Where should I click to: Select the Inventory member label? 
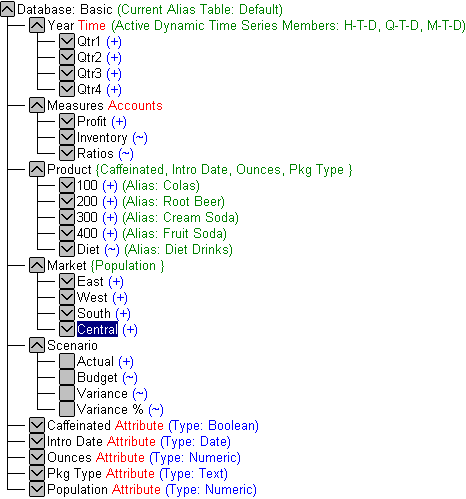(x=102, y=137)
